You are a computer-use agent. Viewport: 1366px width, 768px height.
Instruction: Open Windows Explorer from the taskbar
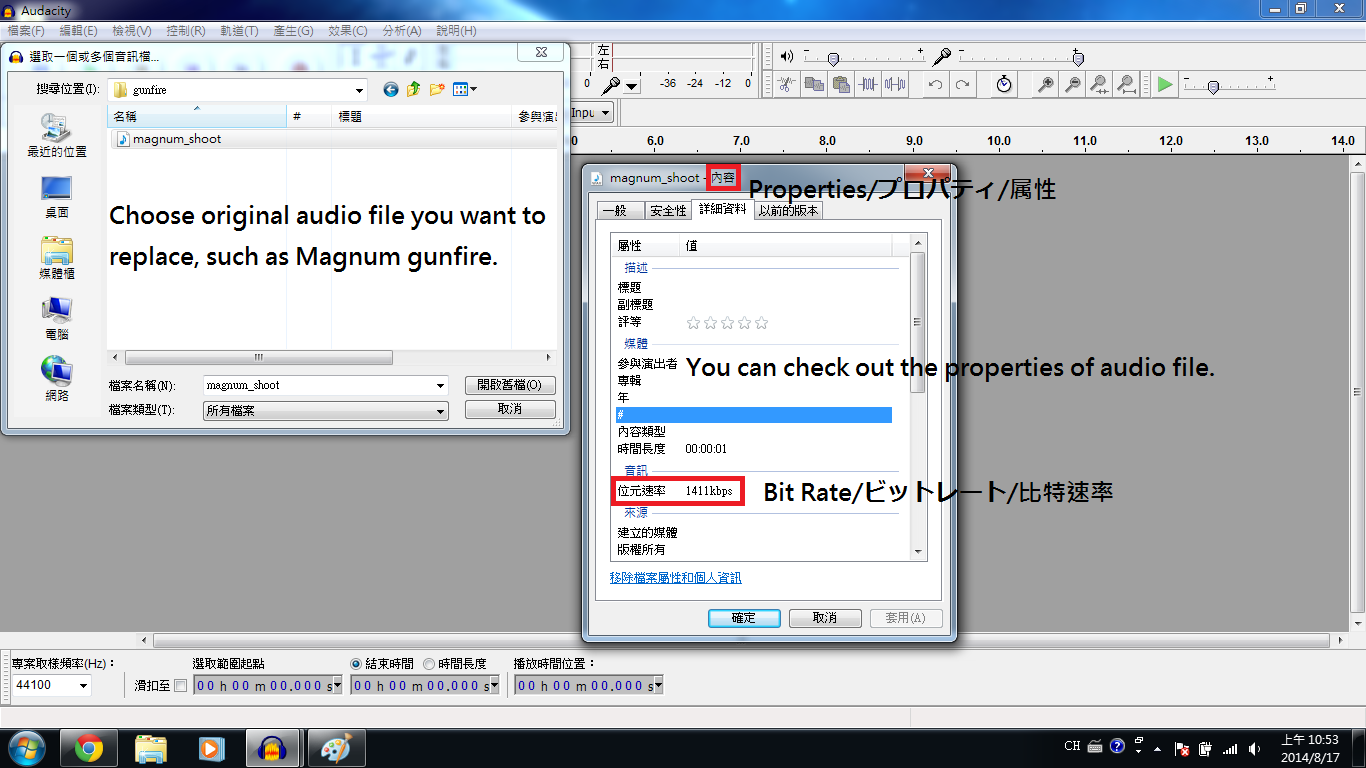(151, 748)
